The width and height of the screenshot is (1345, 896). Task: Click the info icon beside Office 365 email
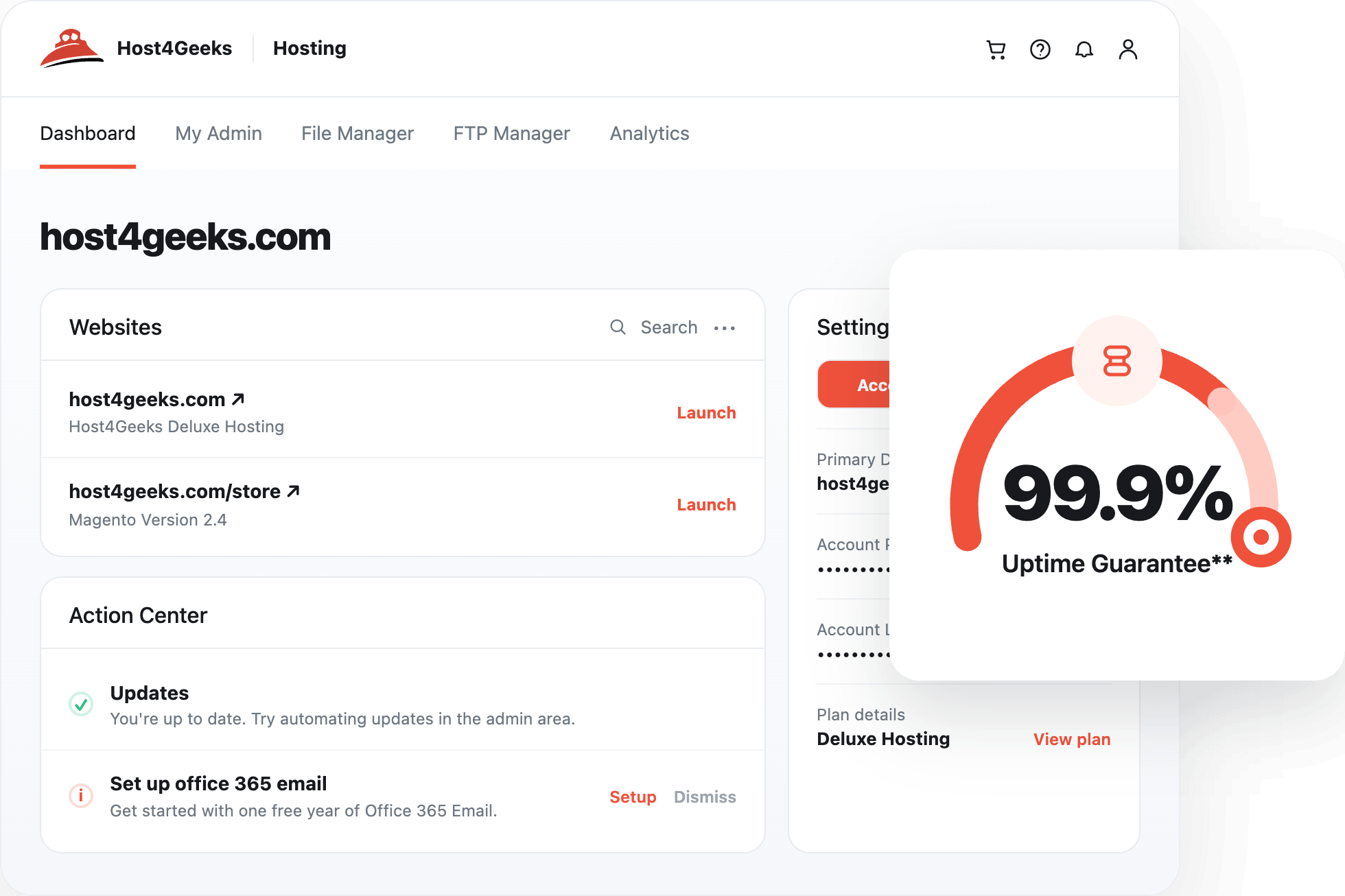tap(81, 796)
